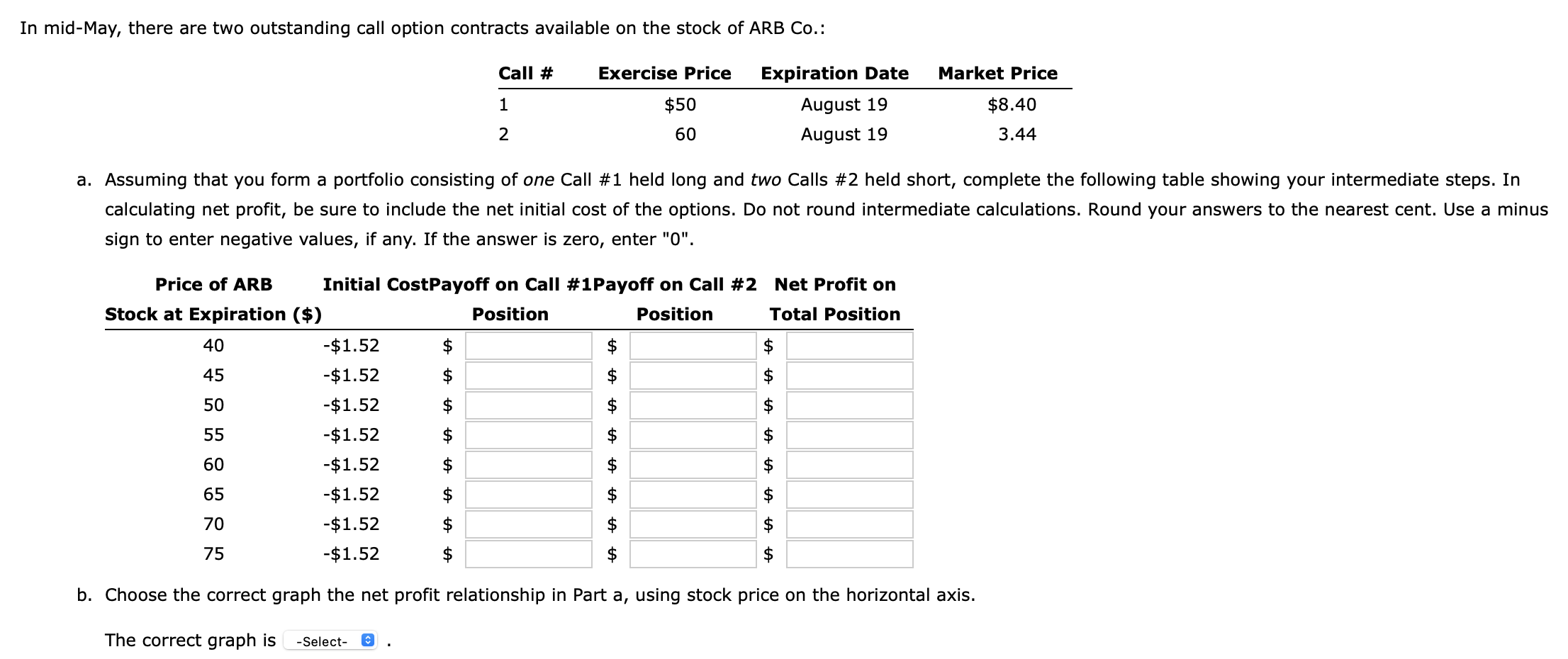This screenshot has width=1568, height=659.
Task: Select Call #1 payoff input for price 50
Action: (x=528, y=405)
